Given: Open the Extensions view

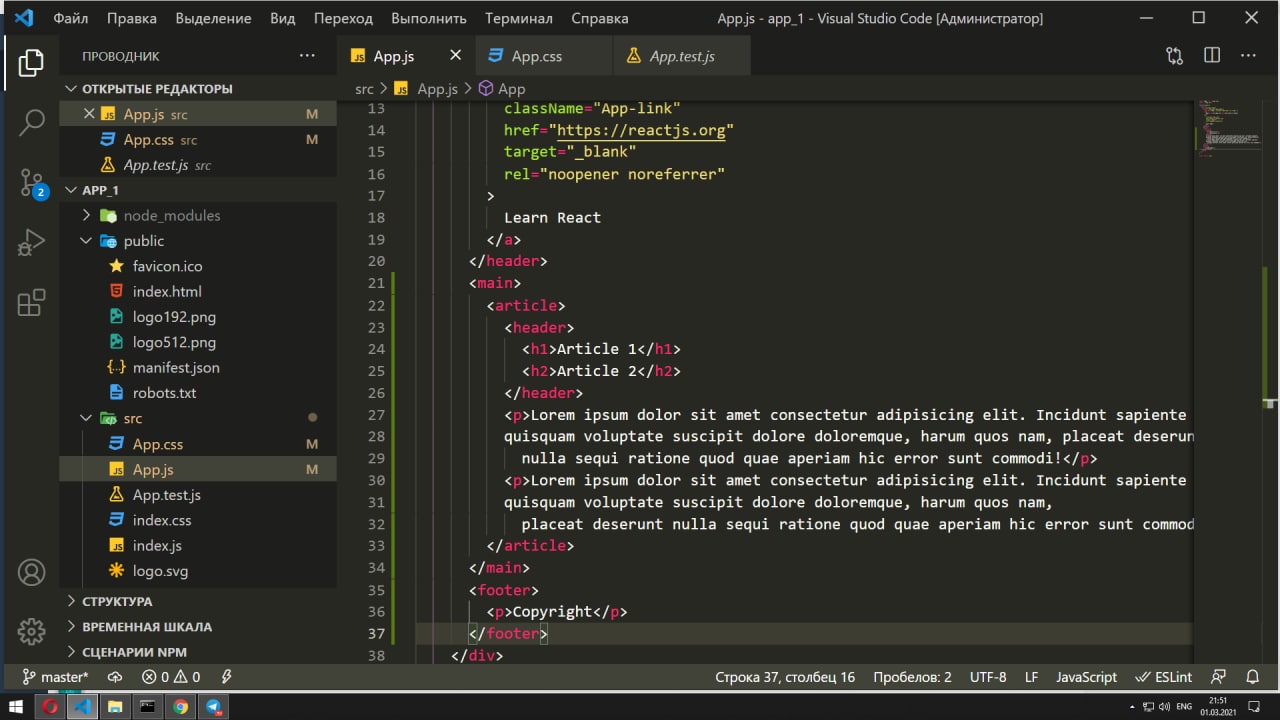Looking at the screenshot, I should tap(31, 302).
